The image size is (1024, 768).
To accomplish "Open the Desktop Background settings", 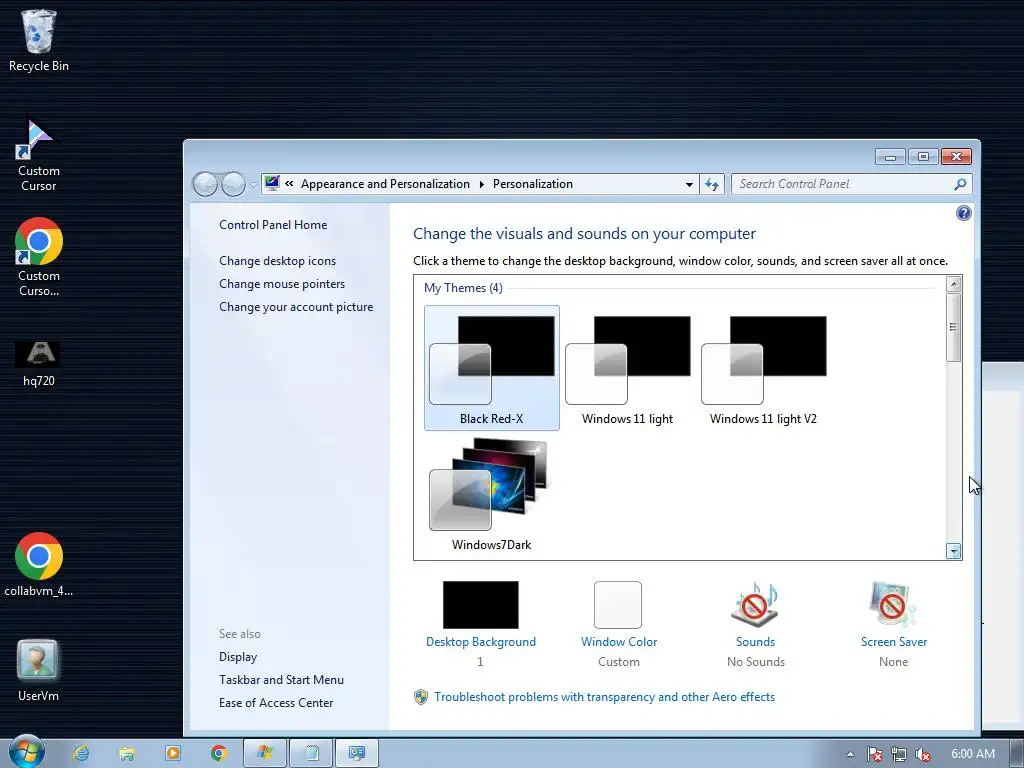I will pyautogui.click(x=481, y=623).
